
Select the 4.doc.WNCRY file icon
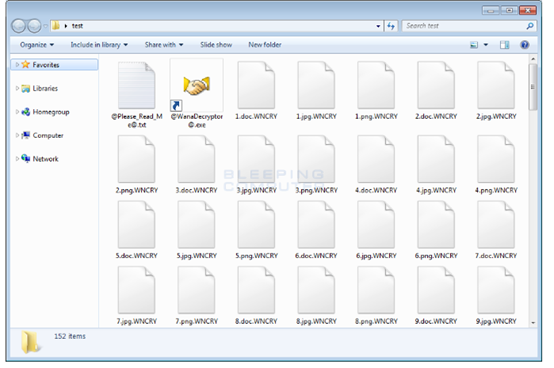(376, 159)
